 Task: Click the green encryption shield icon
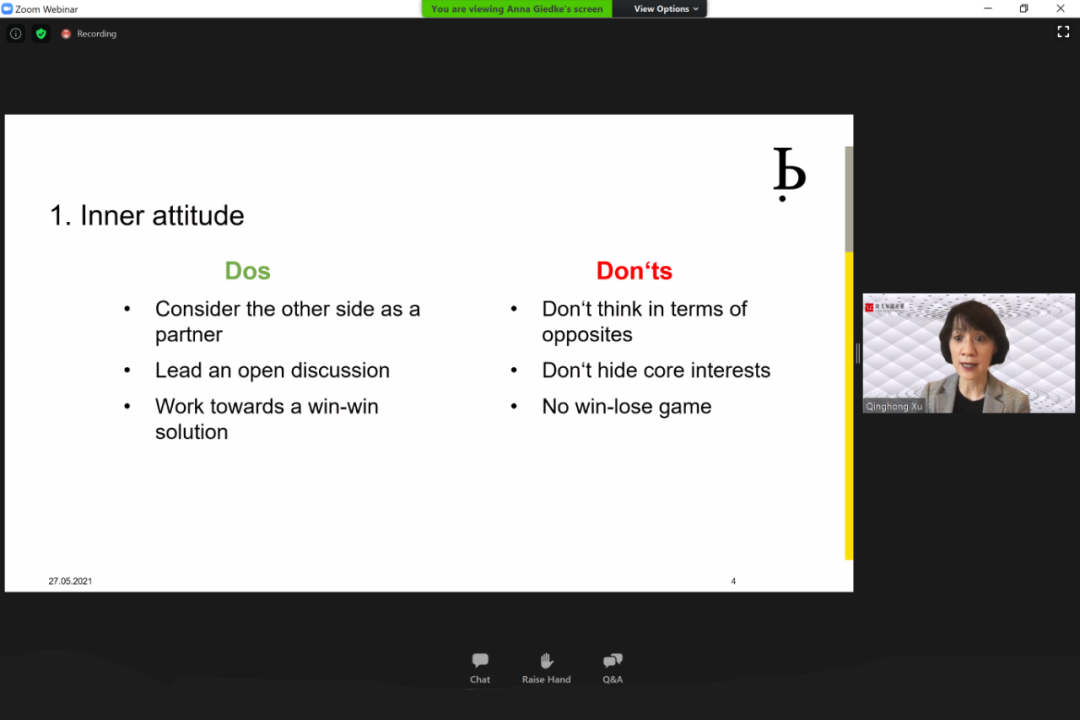tap(41, 33)
